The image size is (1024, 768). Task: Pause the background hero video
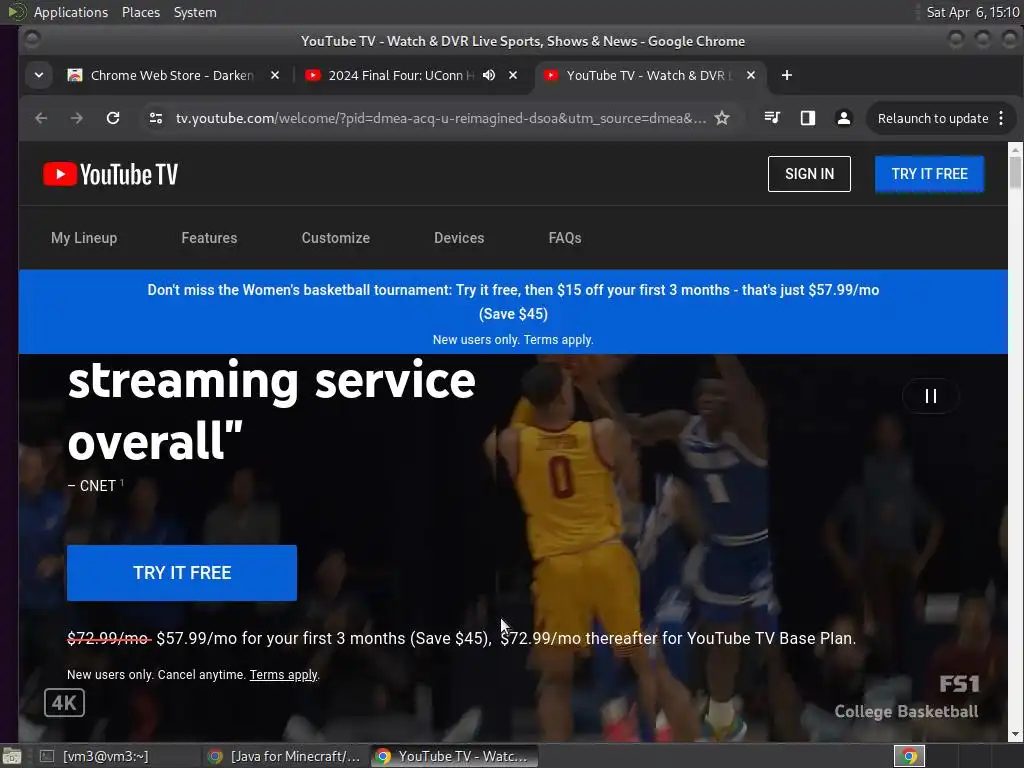(931, 396)
